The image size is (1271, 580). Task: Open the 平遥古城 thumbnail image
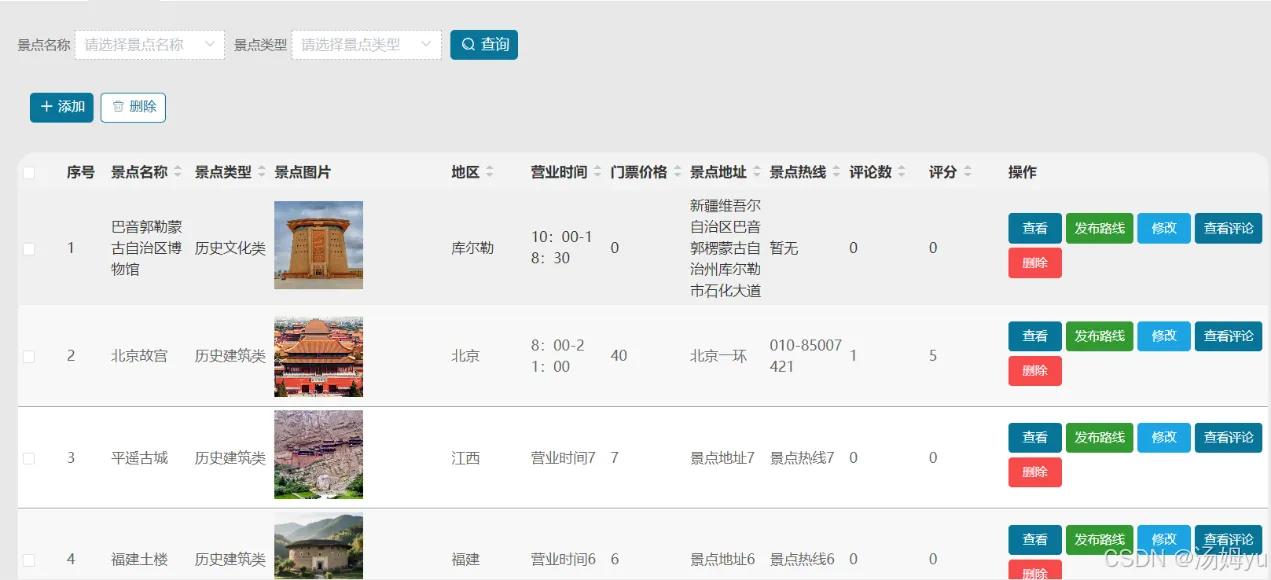click(318, 454)
